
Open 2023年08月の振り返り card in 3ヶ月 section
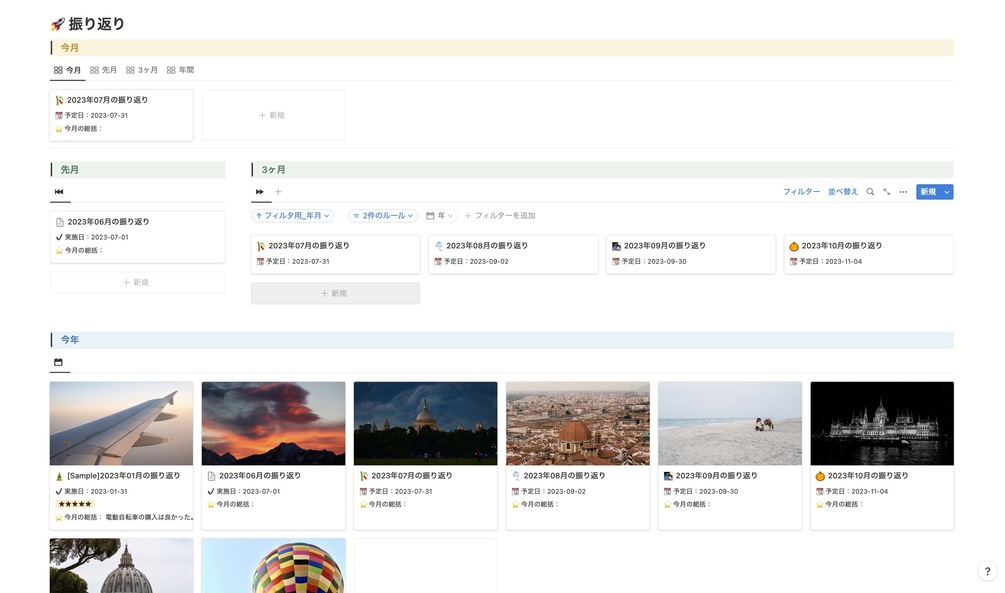tap(513, 254)
